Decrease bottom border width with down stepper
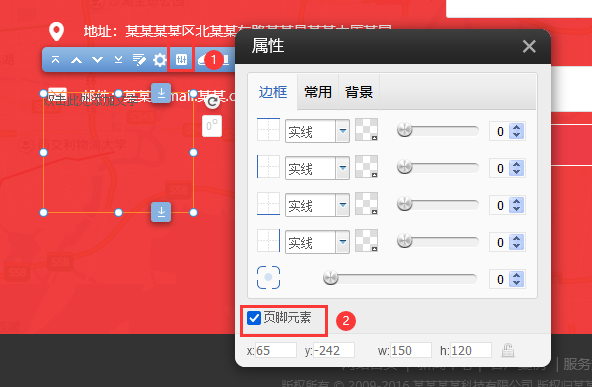The image size is (592, 387). 516,209
